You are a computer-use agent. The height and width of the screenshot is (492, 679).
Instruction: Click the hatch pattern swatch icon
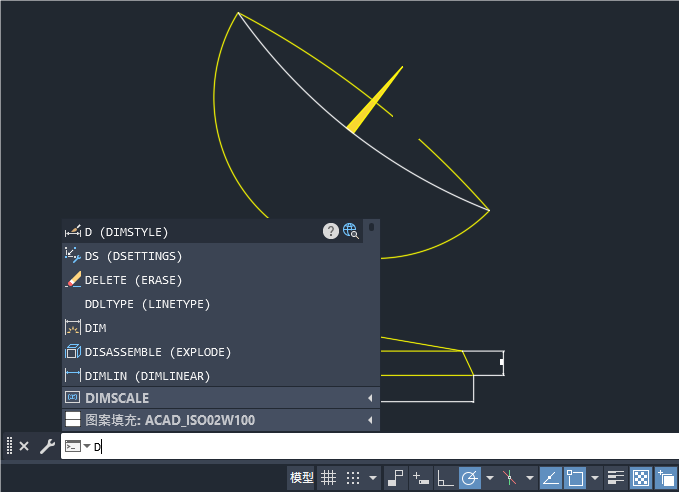point(72,419)
